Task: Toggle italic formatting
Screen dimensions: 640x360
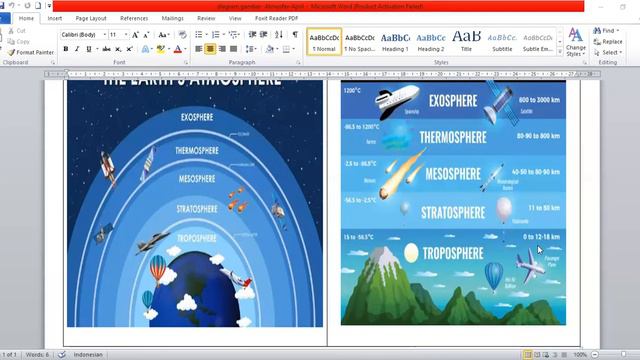Action: tap(77, 49)
